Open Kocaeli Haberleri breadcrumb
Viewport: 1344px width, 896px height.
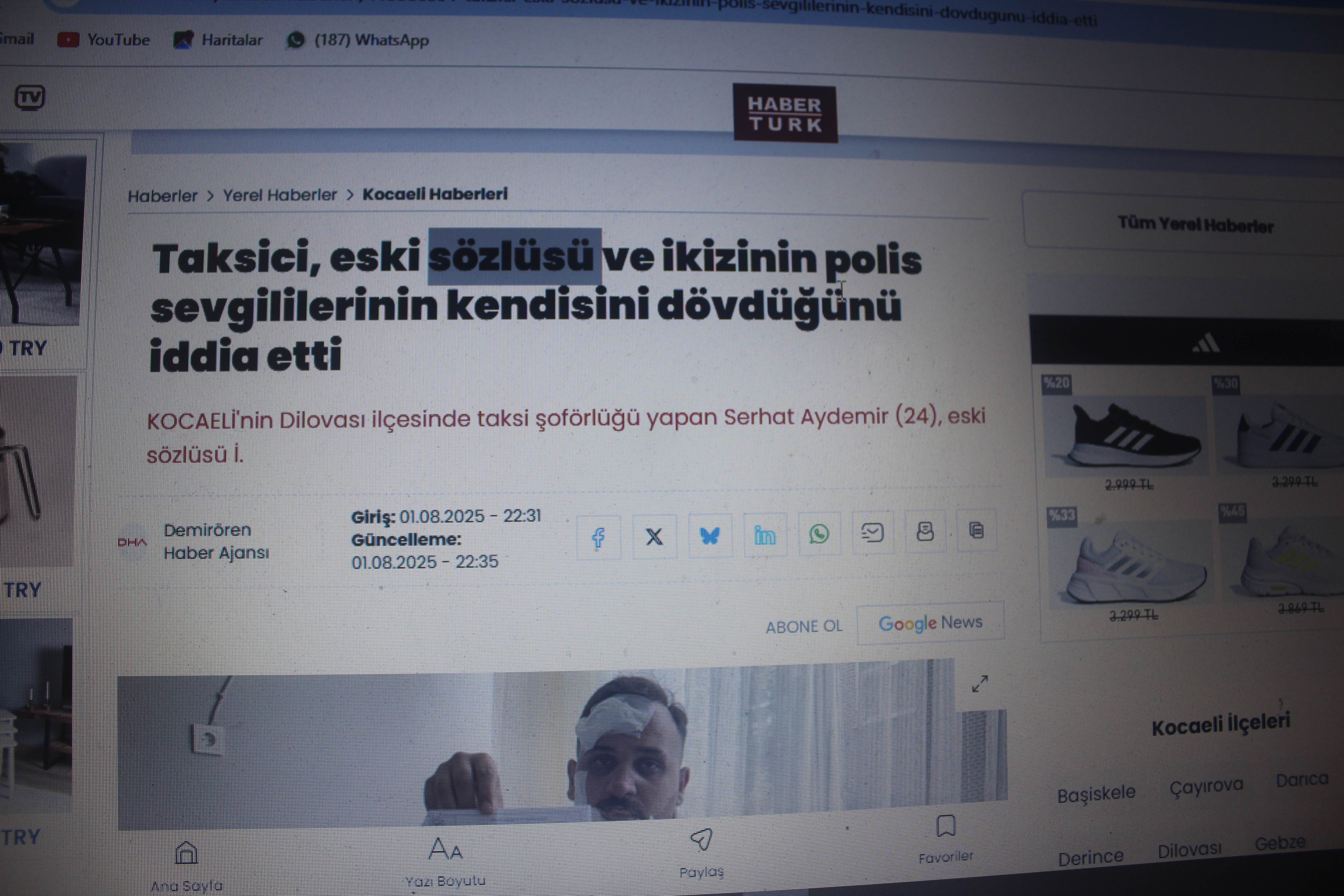pos(435,194)
